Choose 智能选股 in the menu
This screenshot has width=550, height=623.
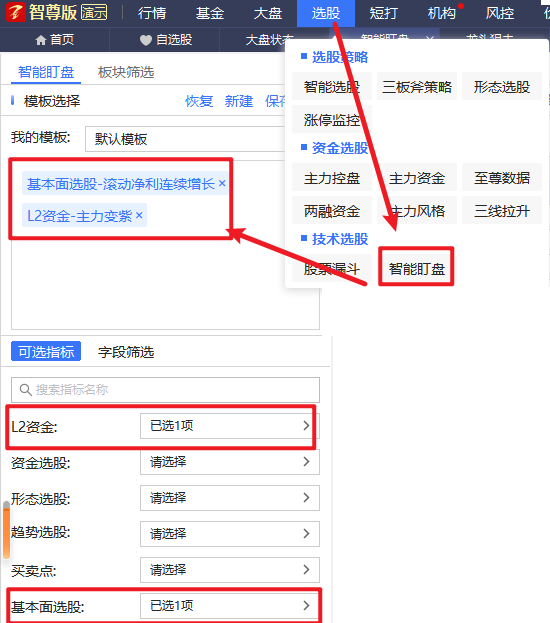tap(332, 86)
